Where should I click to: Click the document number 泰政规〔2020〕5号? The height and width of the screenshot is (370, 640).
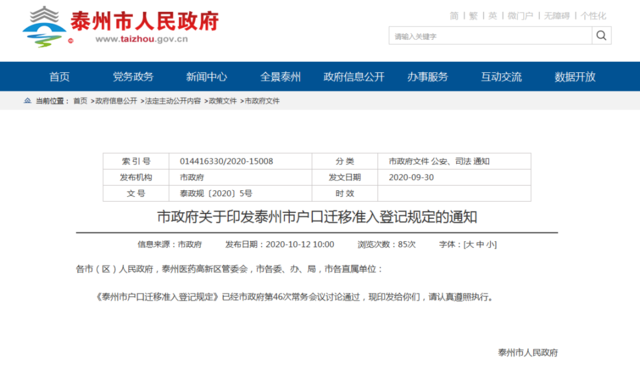tap(216, 193)
